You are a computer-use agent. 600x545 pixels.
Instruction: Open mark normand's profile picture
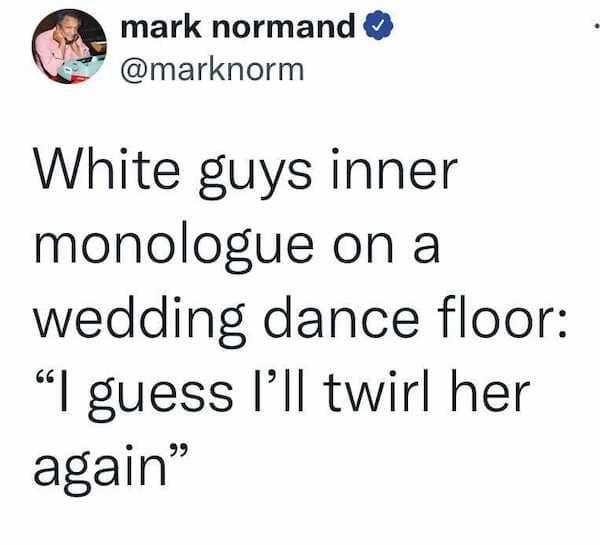click(x=69, y=46)
